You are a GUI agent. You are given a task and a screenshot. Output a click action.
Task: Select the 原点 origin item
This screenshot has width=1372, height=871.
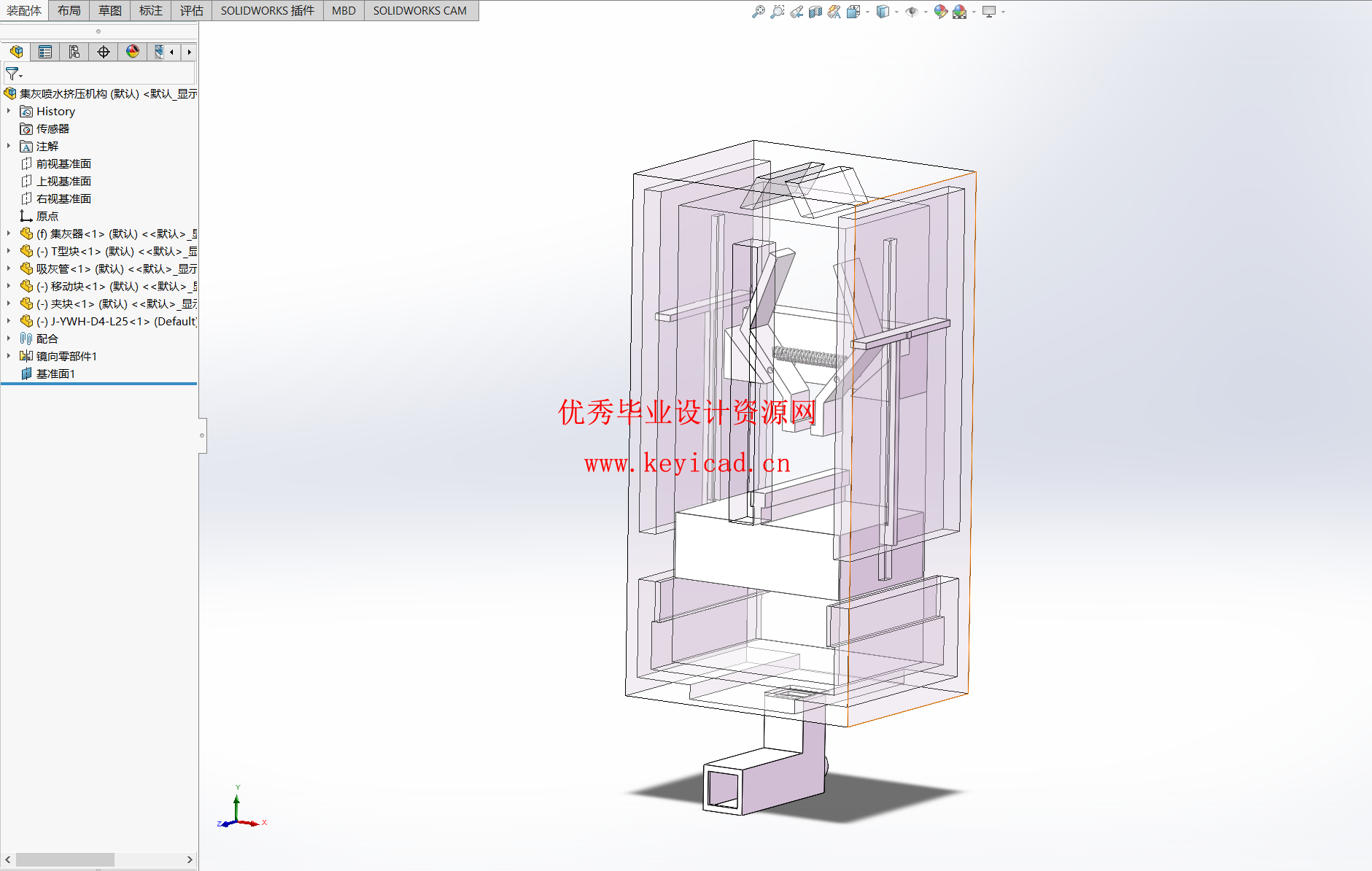pos(47,216)
